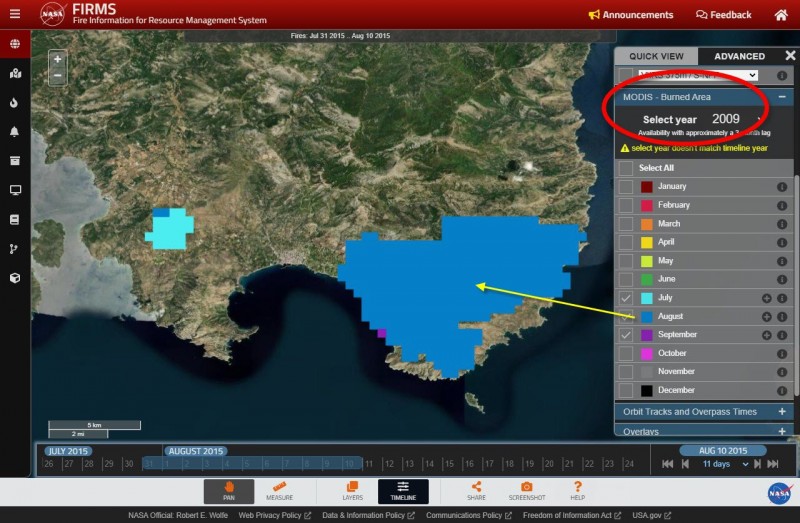Uncheck the September checkbox

click(626, 335)
